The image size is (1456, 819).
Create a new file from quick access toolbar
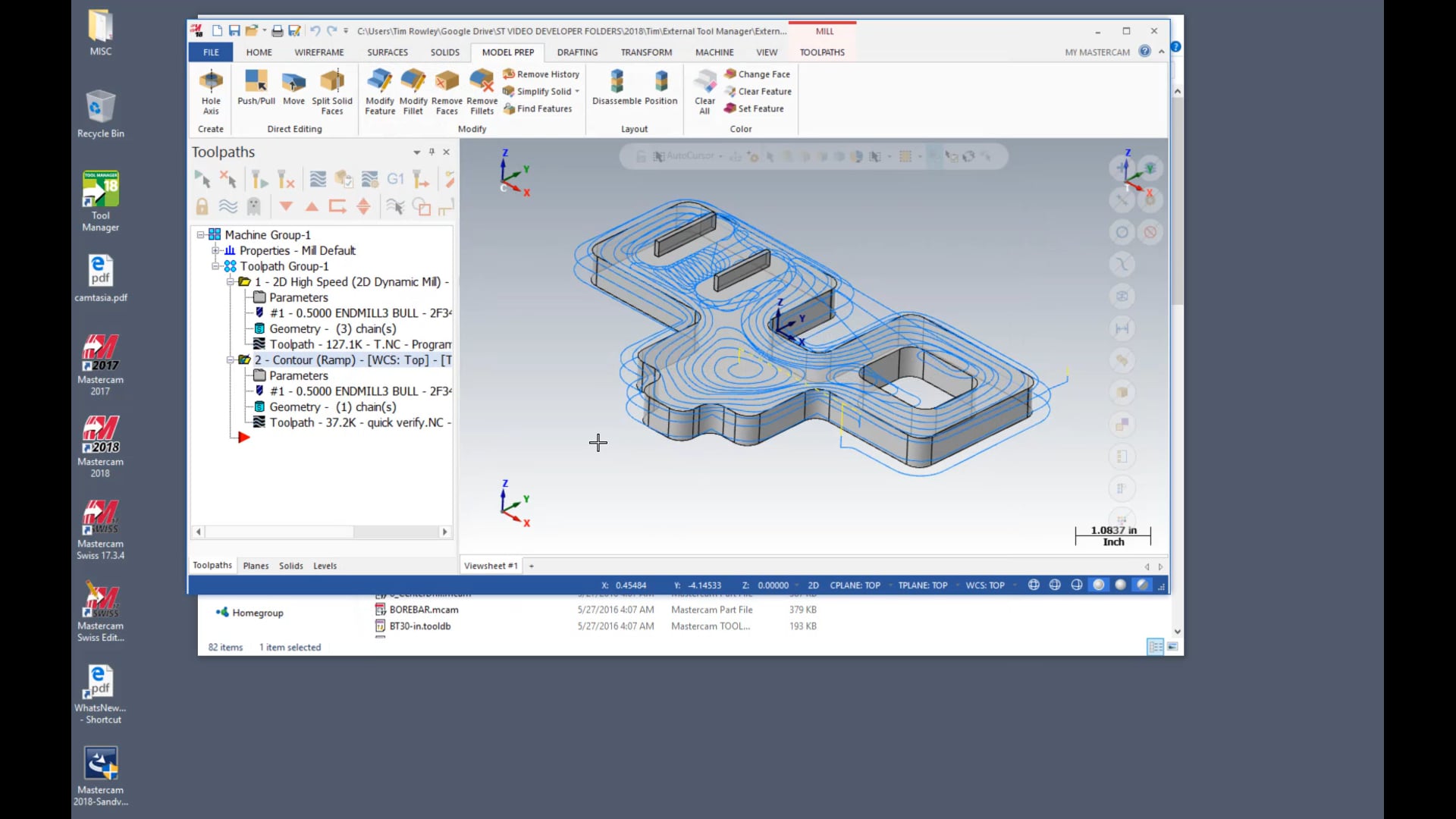click(x=217, y=31)
